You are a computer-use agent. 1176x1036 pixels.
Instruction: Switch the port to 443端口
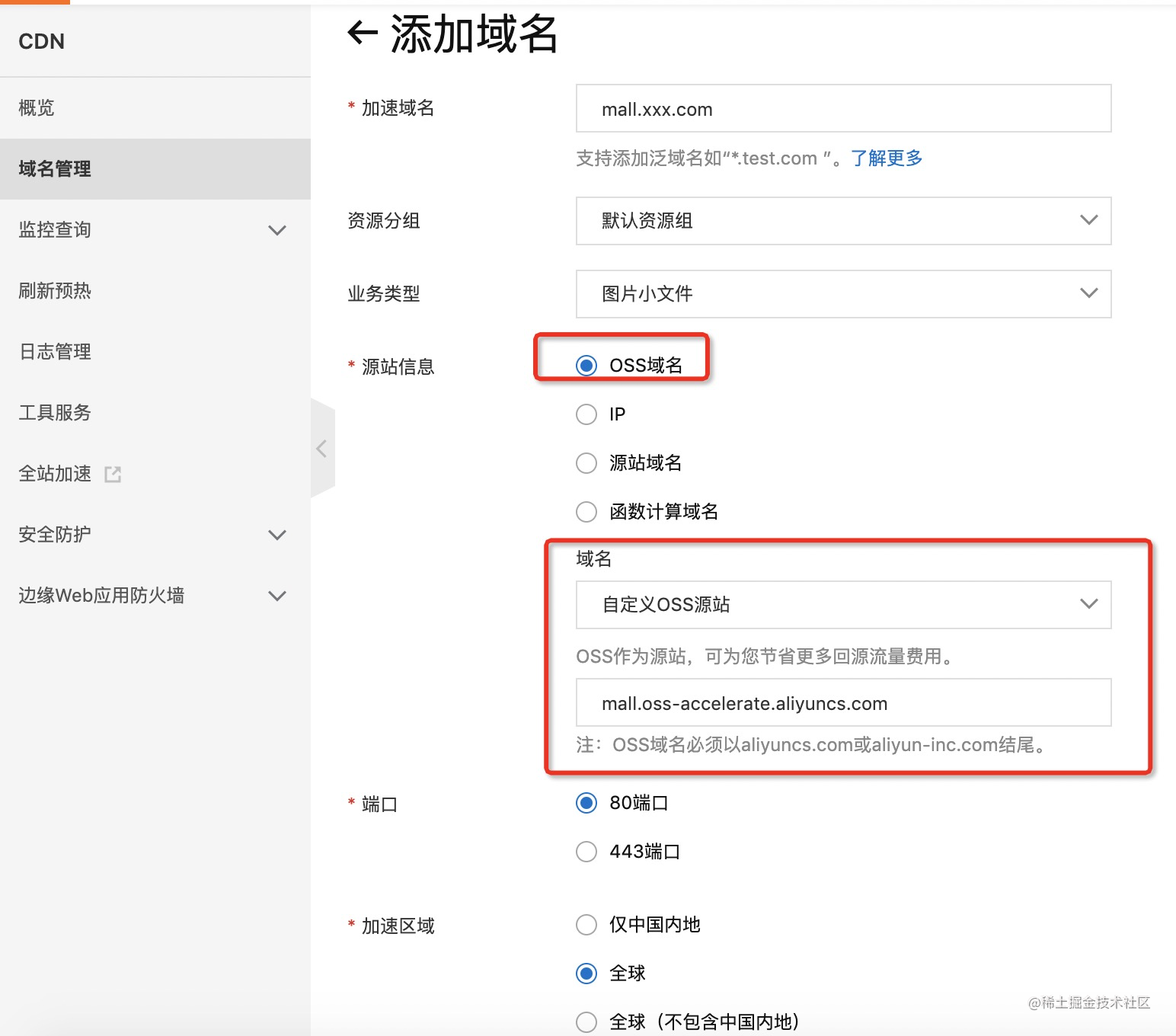(586, 851)
